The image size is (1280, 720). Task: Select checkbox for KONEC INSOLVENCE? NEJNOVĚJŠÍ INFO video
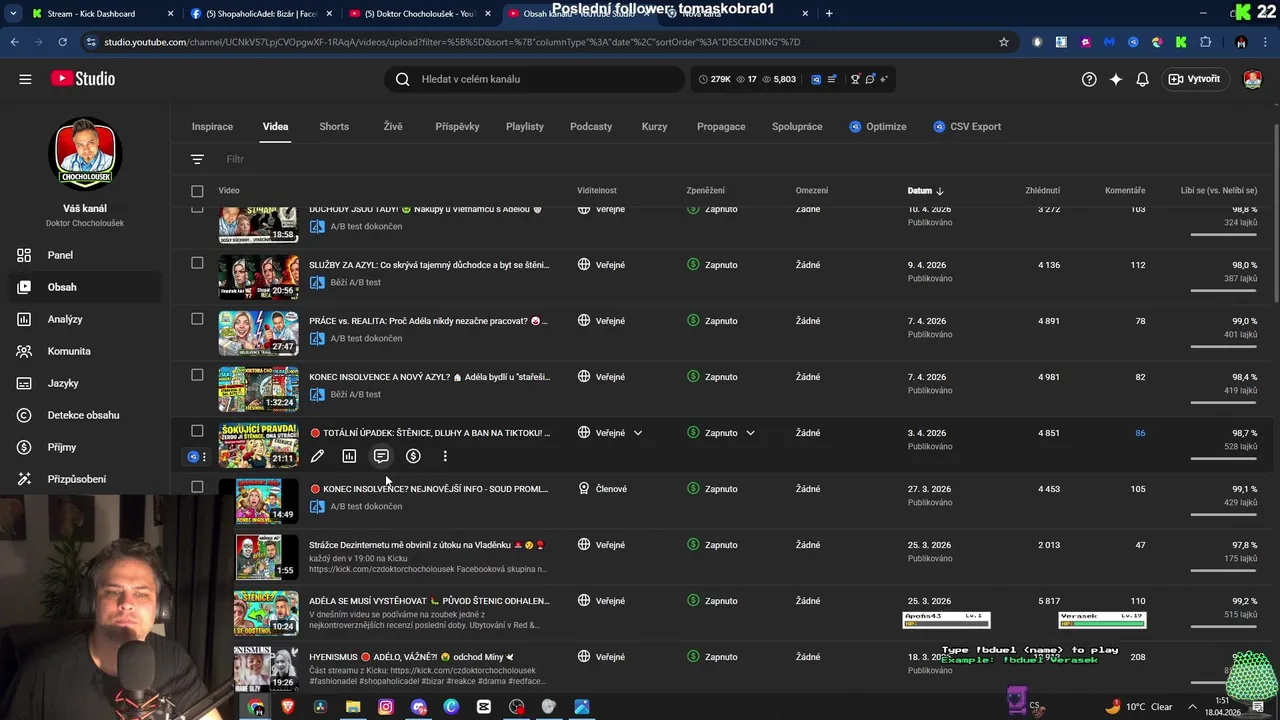pyautogui.click(x=197, y=487)
